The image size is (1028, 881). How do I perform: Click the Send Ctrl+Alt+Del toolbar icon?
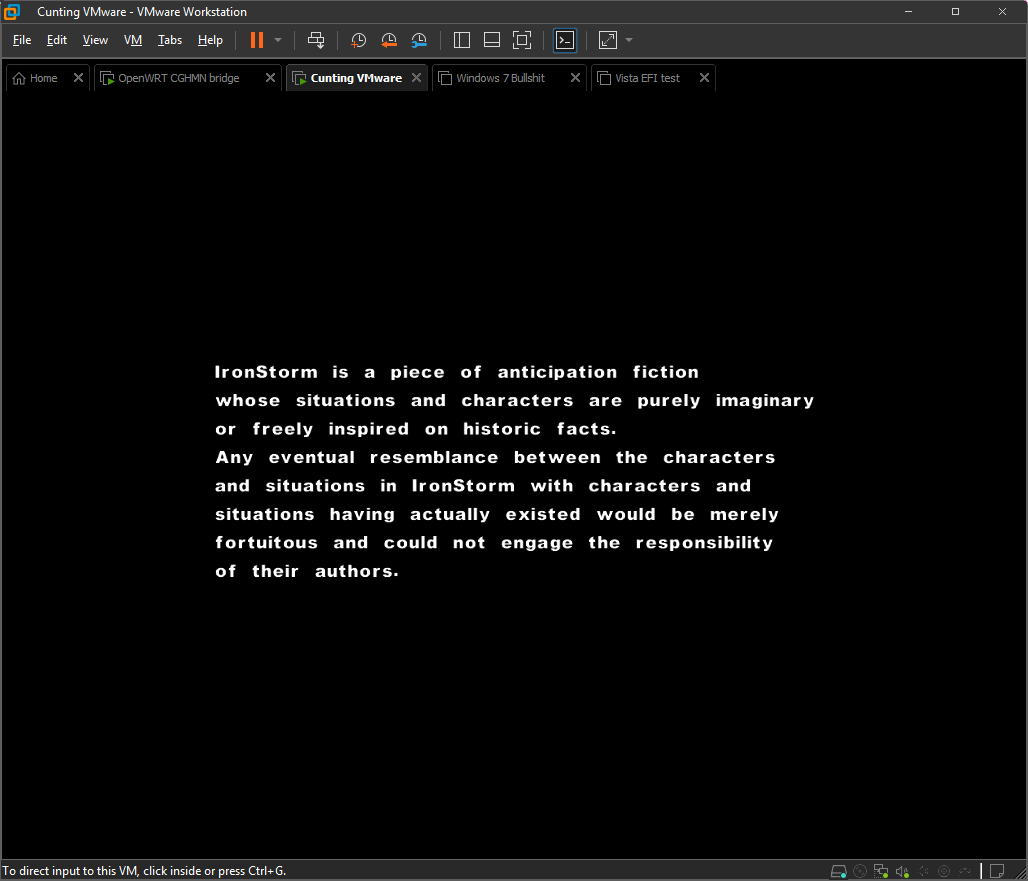tap(316, 40)
